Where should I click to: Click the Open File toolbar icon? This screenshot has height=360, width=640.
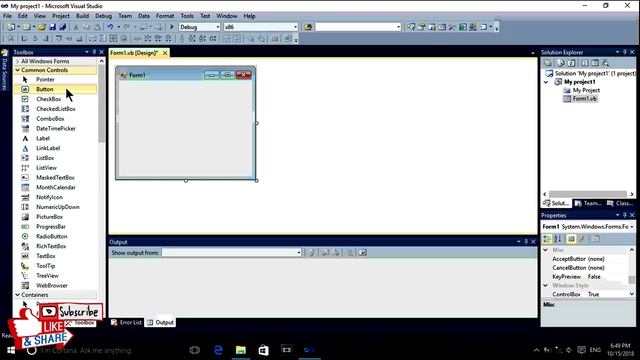pos(42,27)
